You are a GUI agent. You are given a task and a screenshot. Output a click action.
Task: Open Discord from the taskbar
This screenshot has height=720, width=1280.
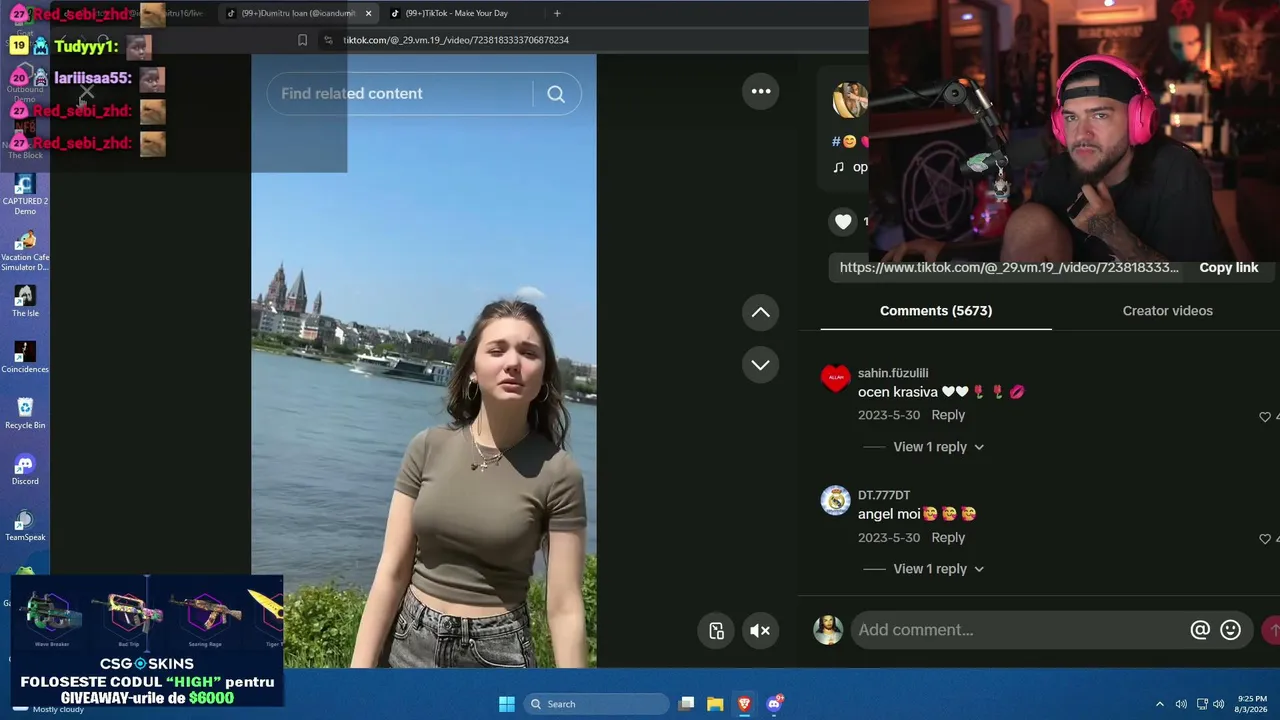click(773, 704)
